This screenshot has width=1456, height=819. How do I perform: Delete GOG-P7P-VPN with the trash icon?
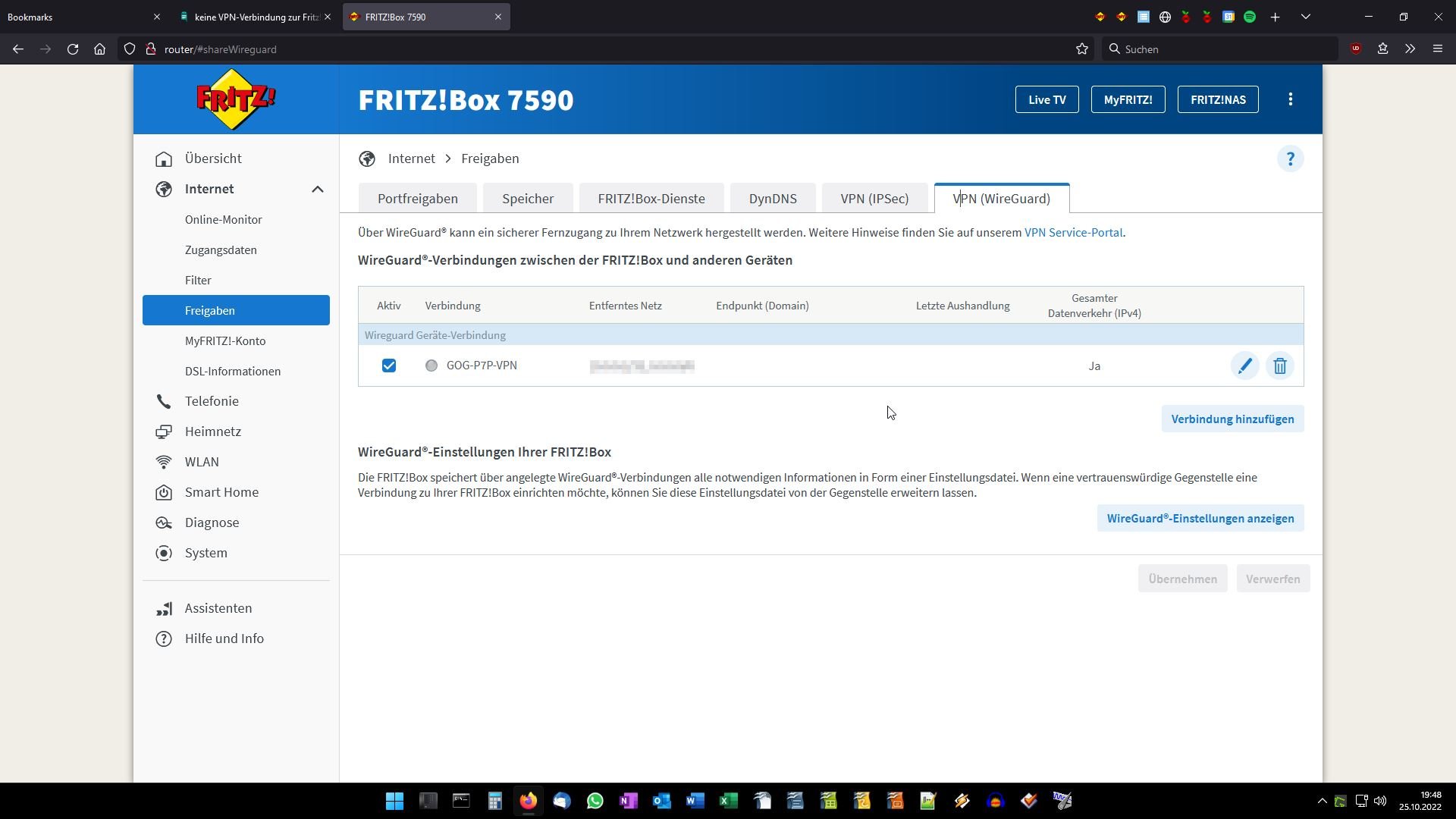pyautogui.click(x=1280, y=366)
